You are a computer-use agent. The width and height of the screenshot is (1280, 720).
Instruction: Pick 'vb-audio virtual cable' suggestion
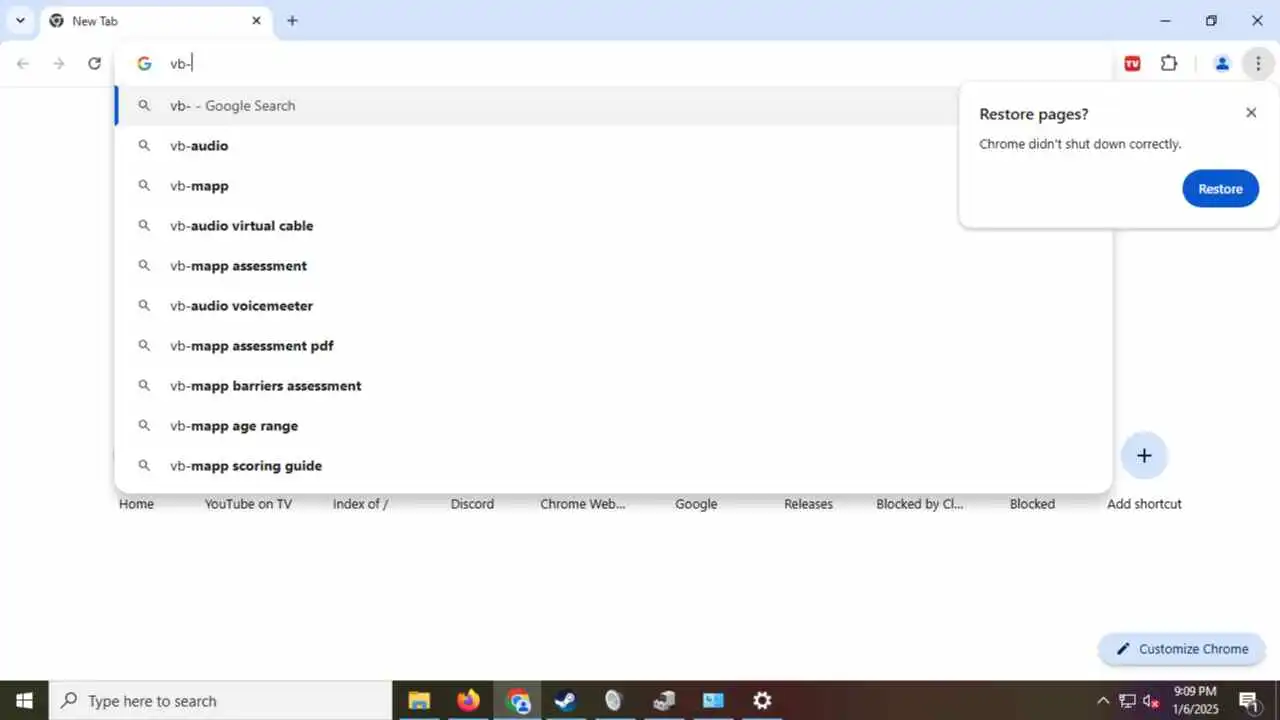click(614, 225)
